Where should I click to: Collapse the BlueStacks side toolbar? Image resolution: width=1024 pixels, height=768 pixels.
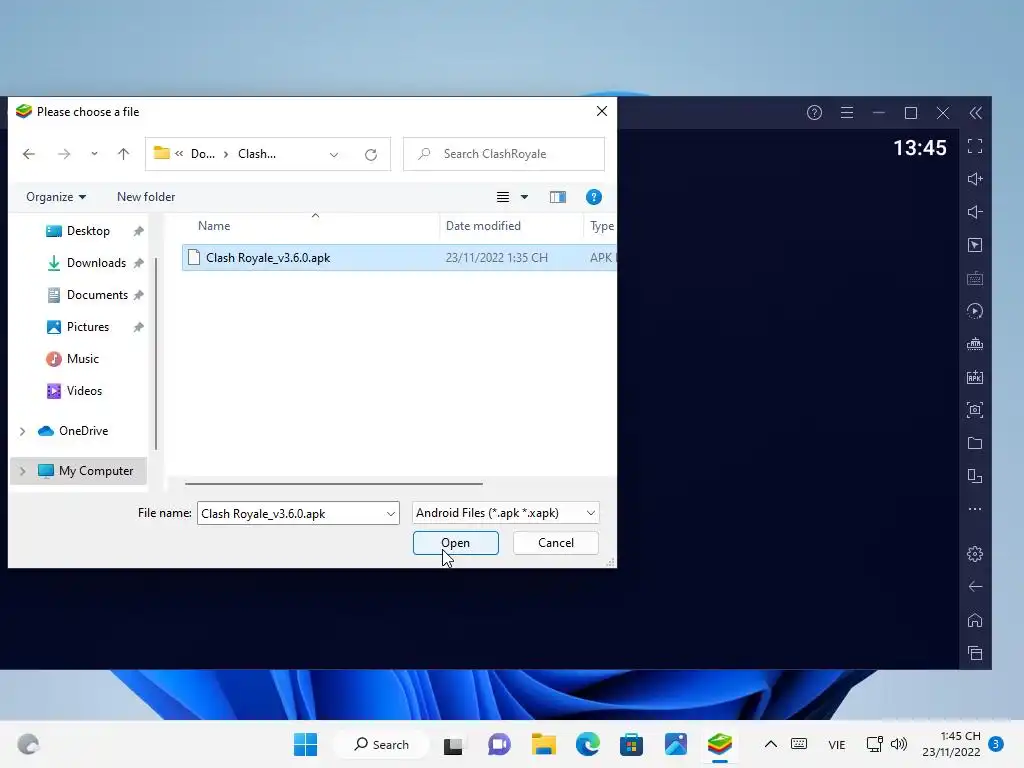click(975, 113)
